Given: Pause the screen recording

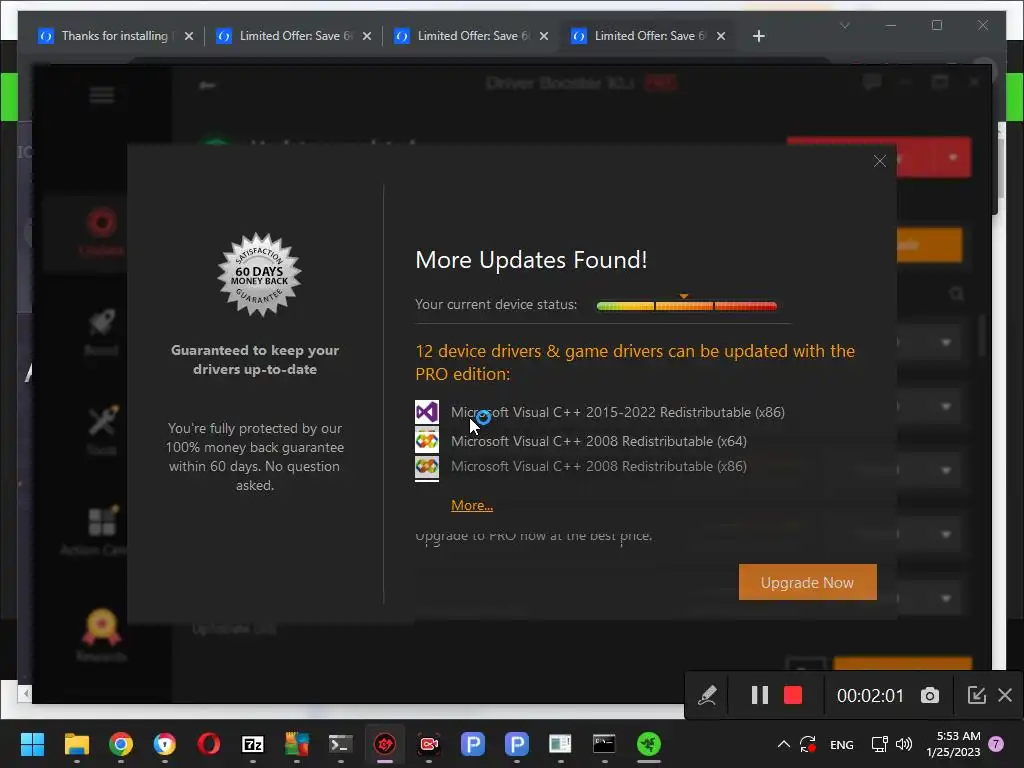Looking at the screenshot, I should click(760, 695).
